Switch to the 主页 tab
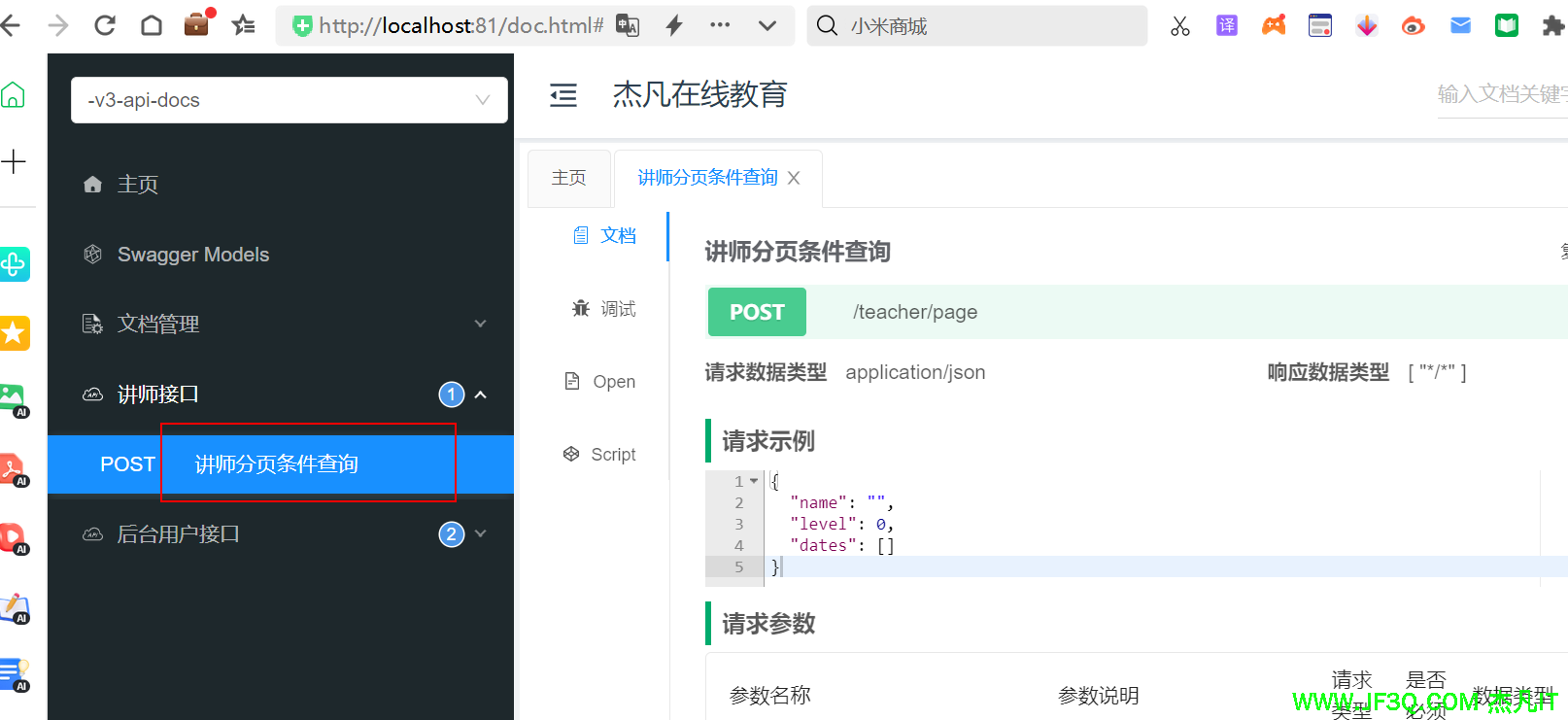Screen dimensions: 1568x720 point(569,178)
